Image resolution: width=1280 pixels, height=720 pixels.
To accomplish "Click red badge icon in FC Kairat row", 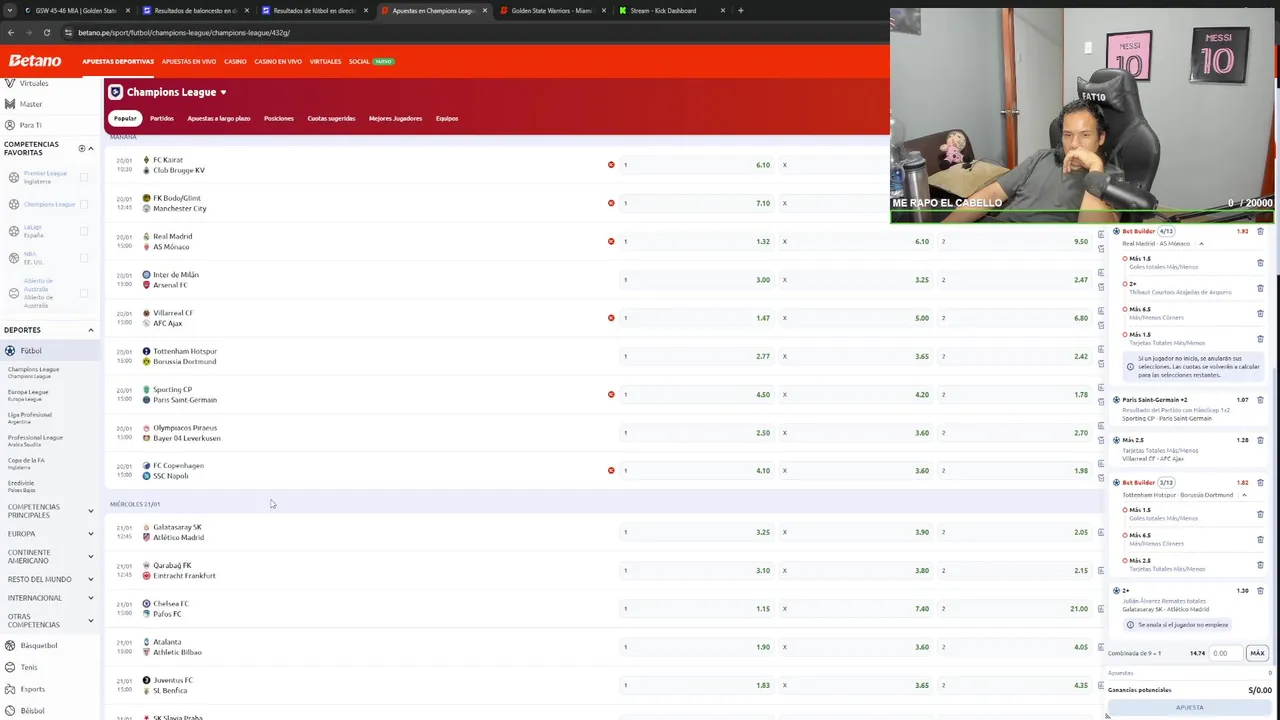I will [611, 165].
